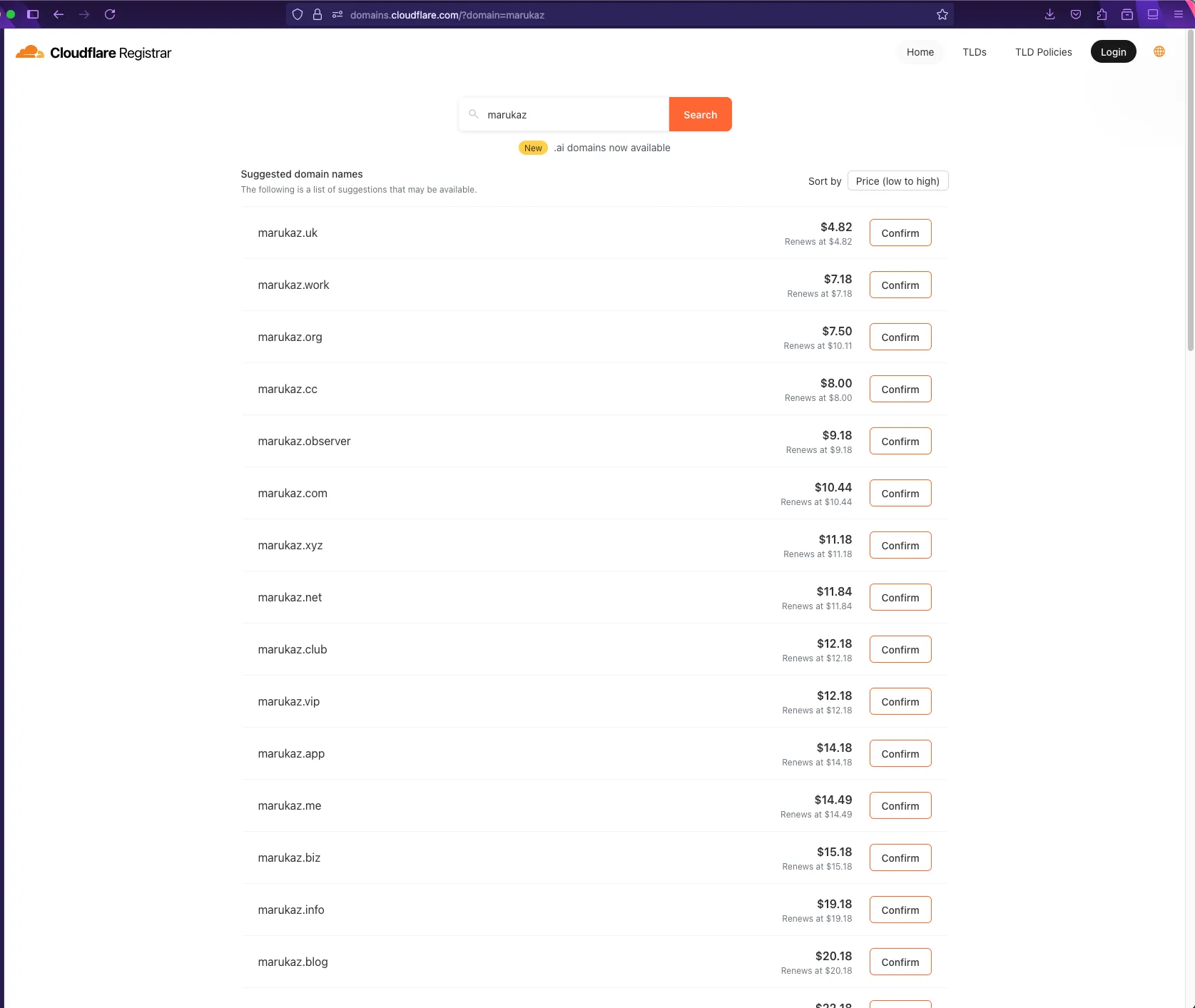
Task: Confirm the marukaz.xyz domain
Action: pos(900,545)
